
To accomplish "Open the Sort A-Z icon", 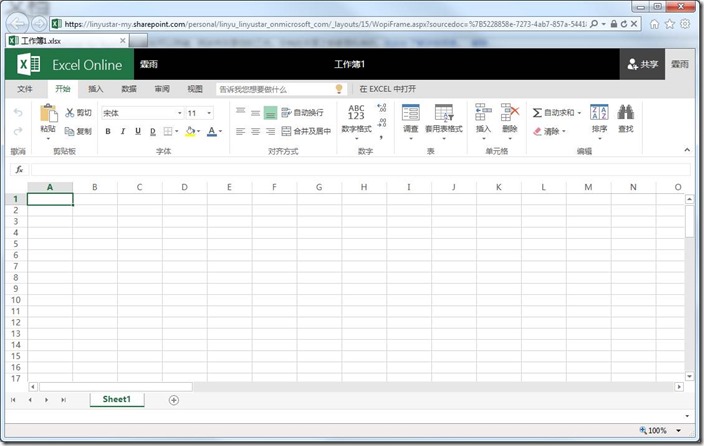I will click(599, 112).
